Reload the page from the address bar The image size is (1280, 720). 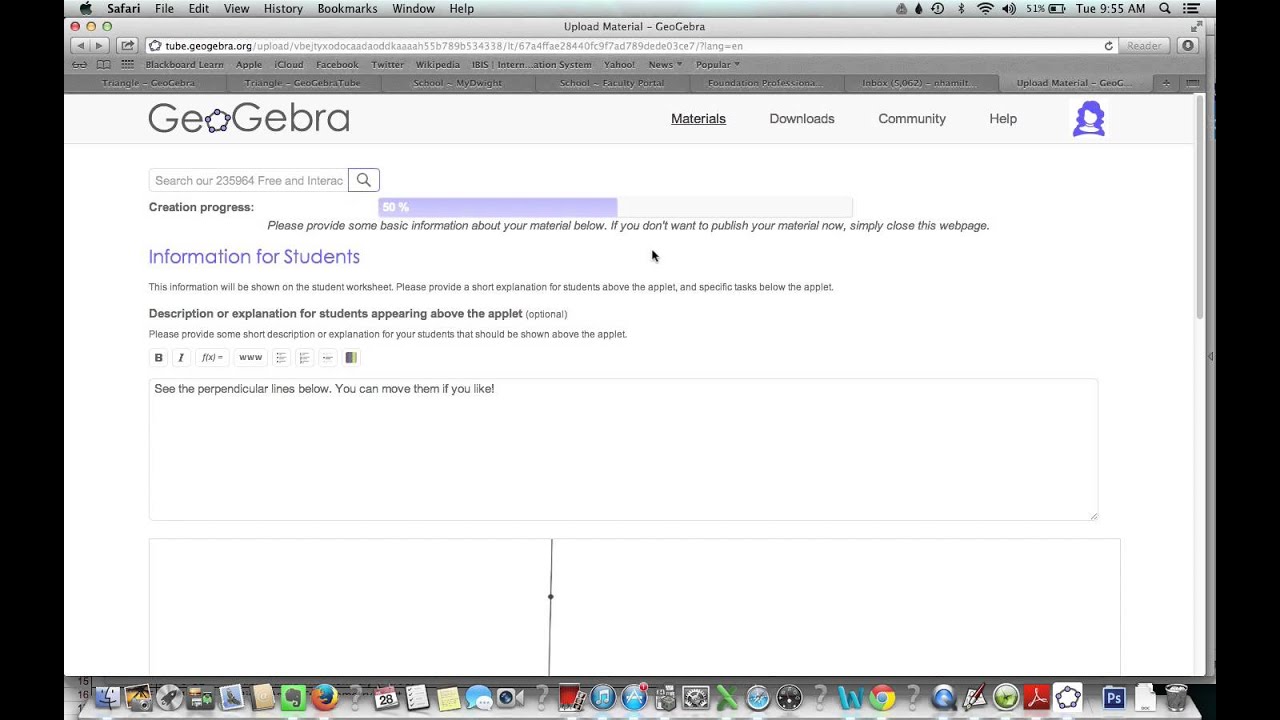1108,46
